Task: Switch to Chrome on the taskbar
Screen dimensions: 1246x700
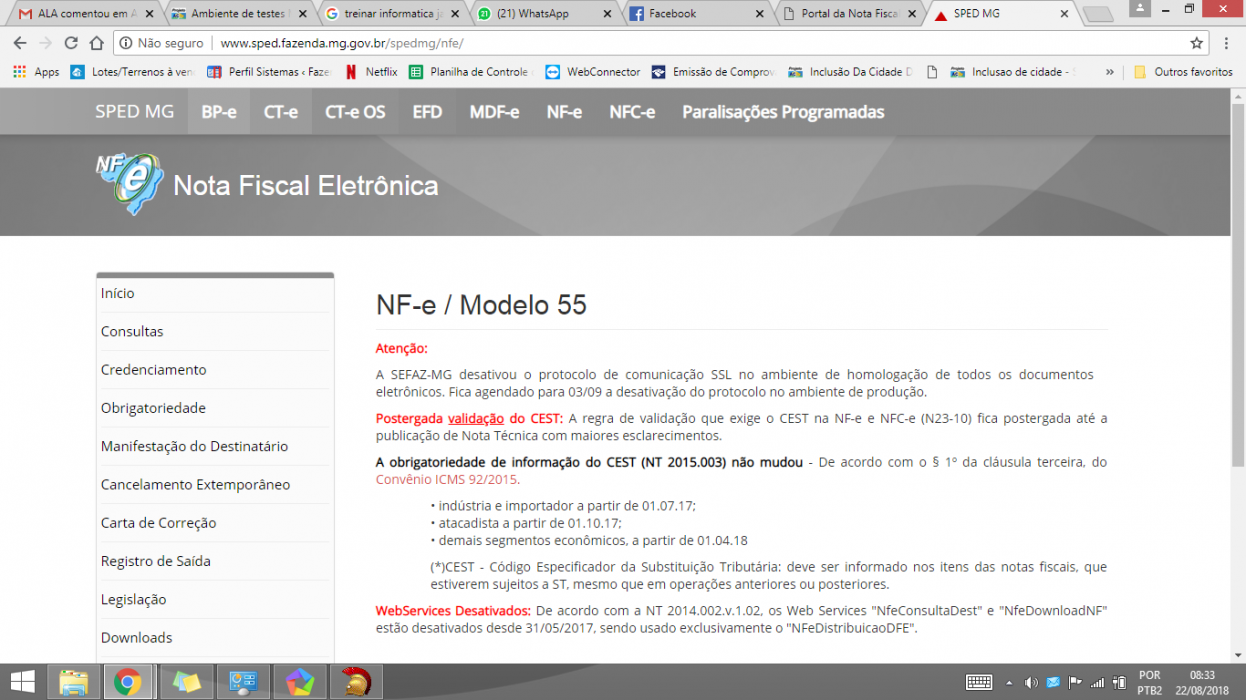Action: (x=127, y=682)
